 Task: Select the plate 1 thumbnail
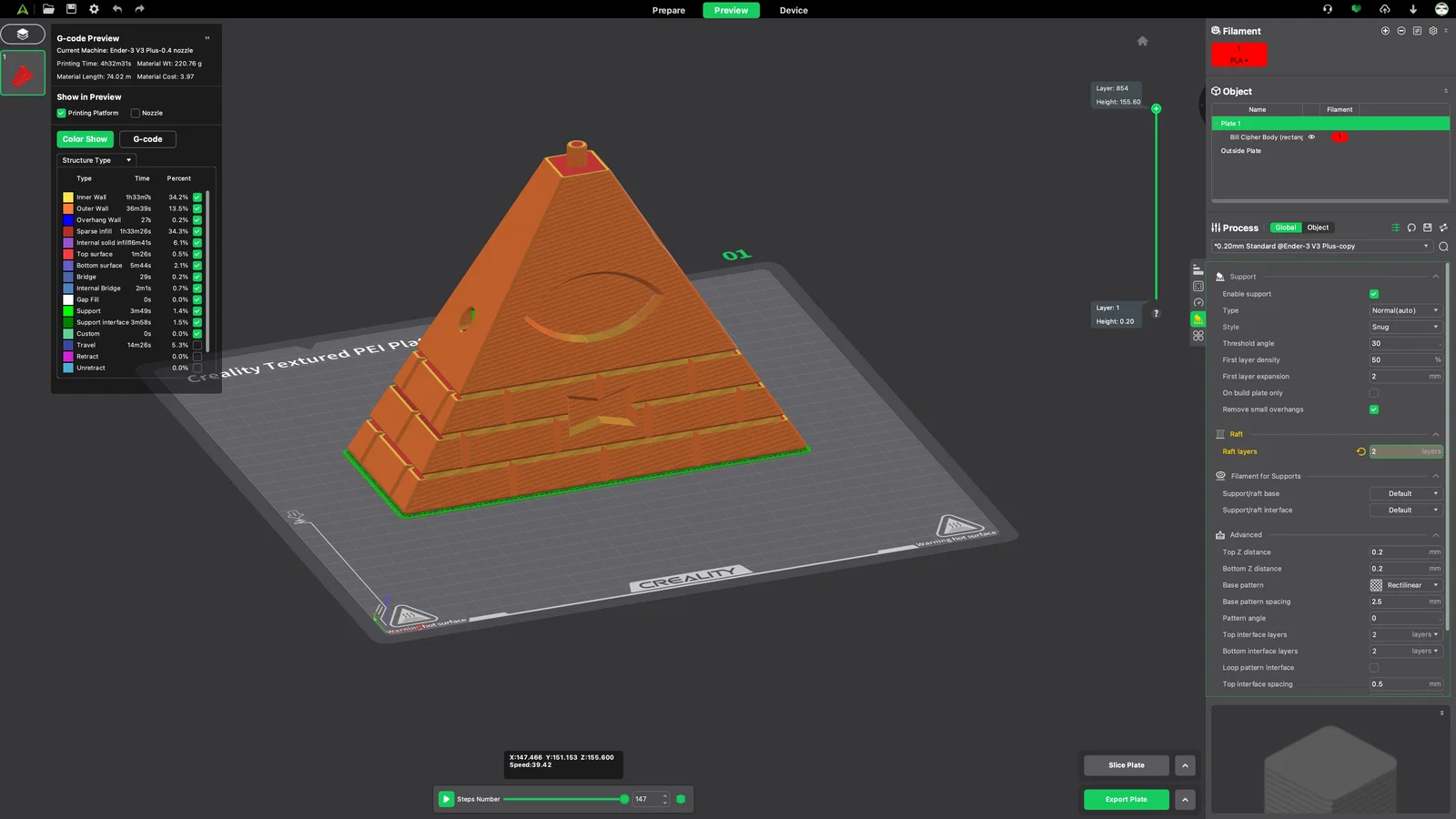click(23, 73)
